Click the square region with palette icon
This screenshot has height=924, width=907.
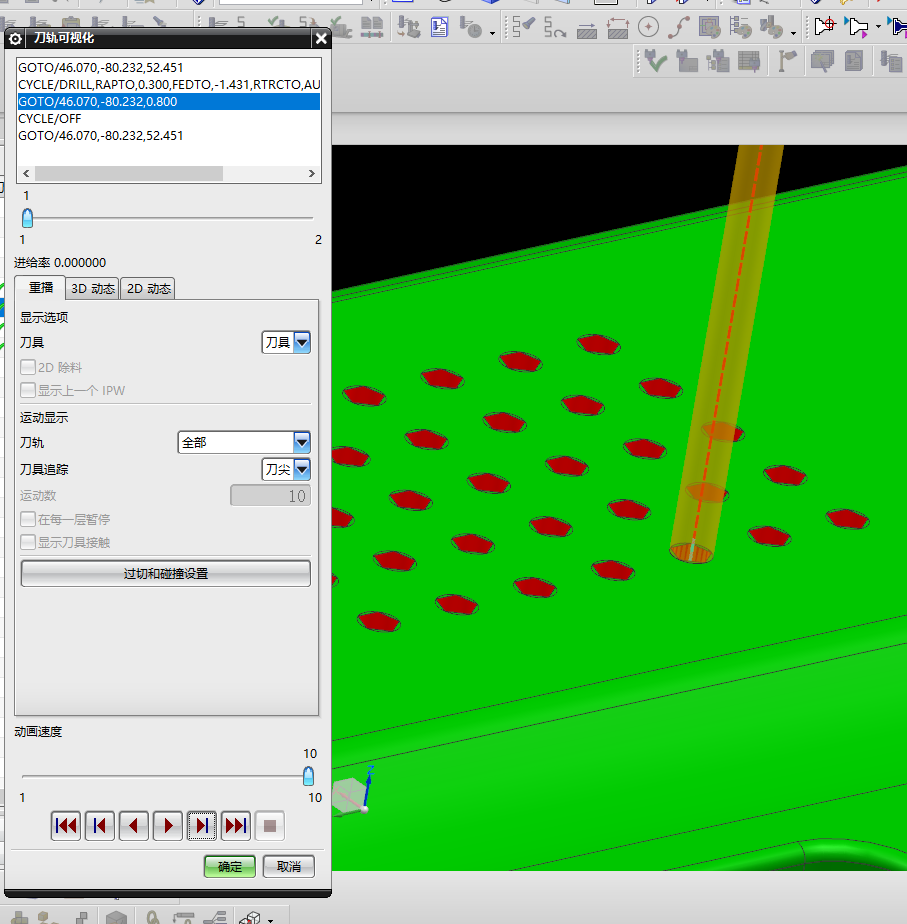pyautogui.click(x=710, y=27)
